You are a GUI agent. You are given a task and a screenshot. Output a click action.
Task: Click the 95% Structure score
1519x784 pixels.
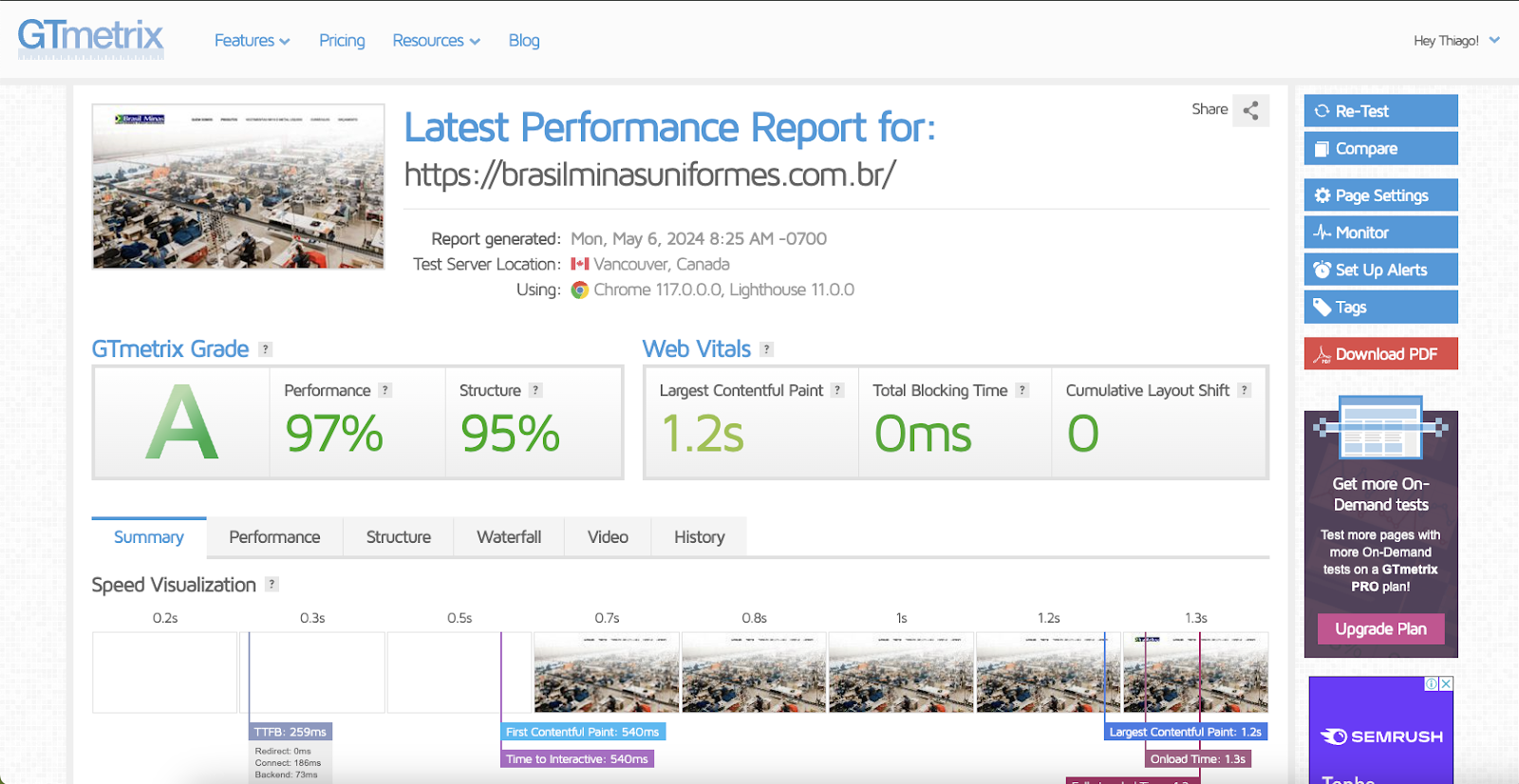click(511, 434)
